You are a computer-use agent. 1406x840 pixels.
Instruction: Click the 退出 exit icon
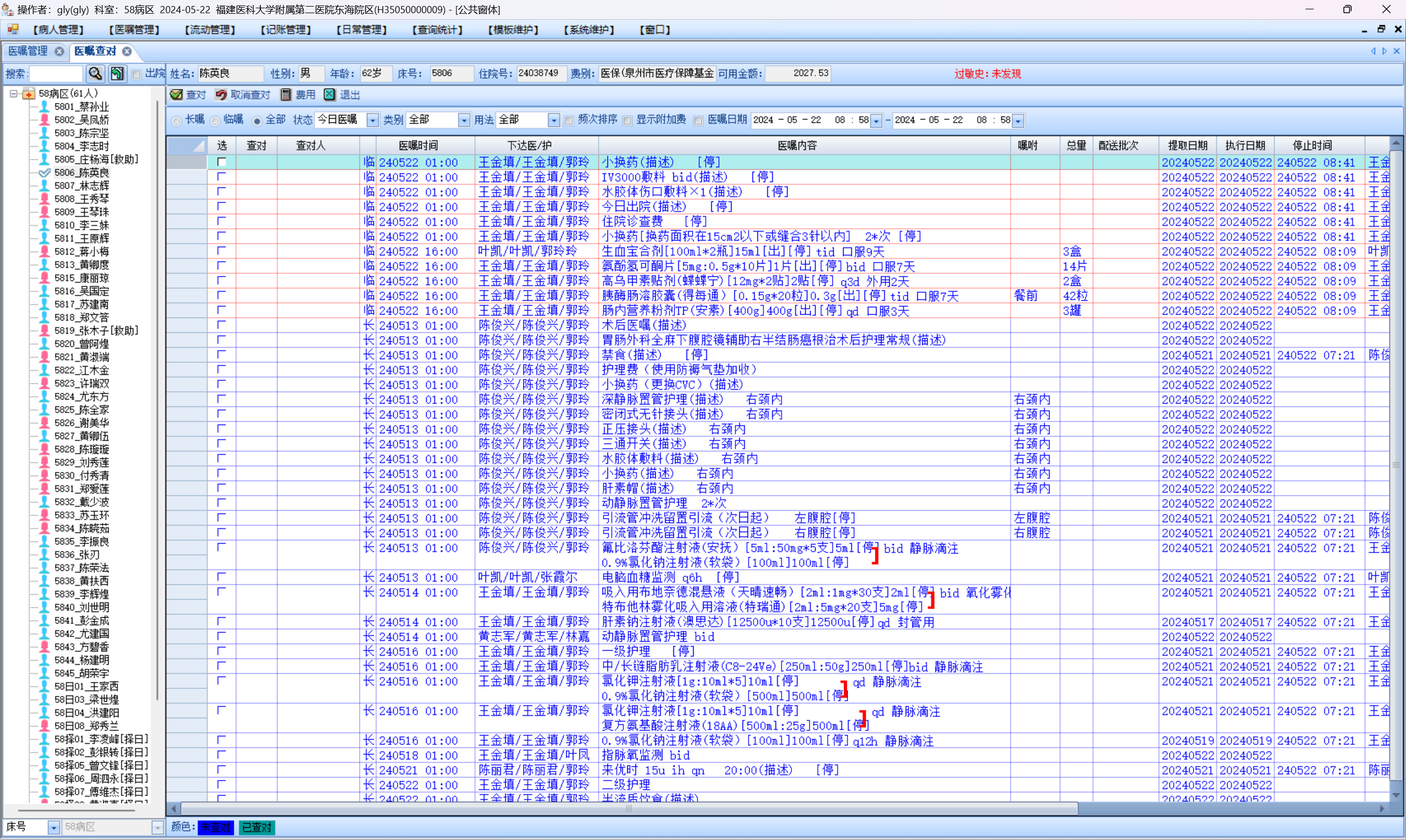point(330,94)
